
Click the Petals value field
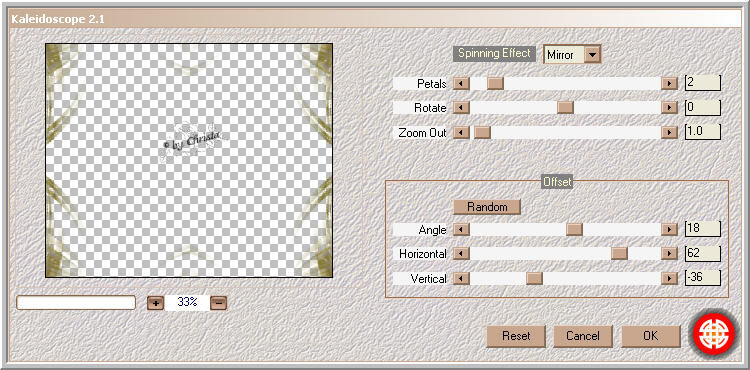pyautogui.click(x=703, y=83)
